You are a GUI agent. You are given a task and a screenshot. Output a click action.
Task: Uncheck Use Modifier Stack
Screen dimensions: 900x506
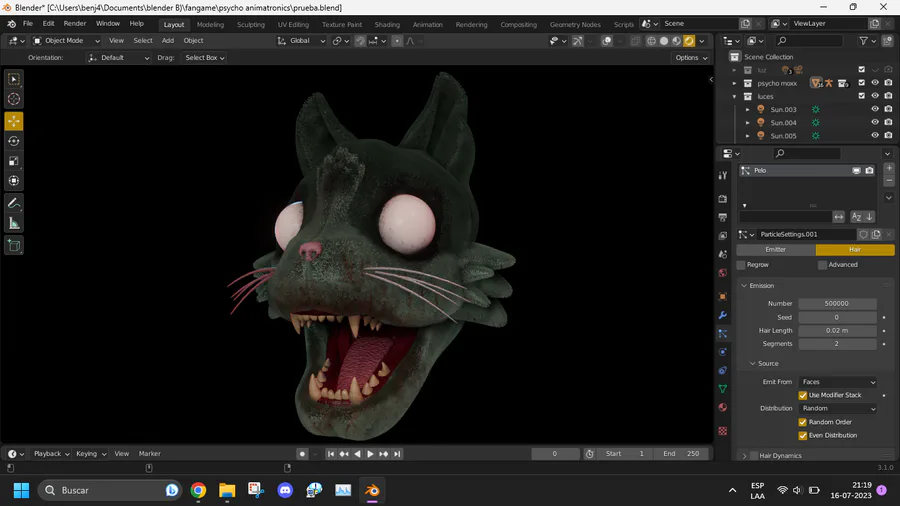[x=803, y=395]
